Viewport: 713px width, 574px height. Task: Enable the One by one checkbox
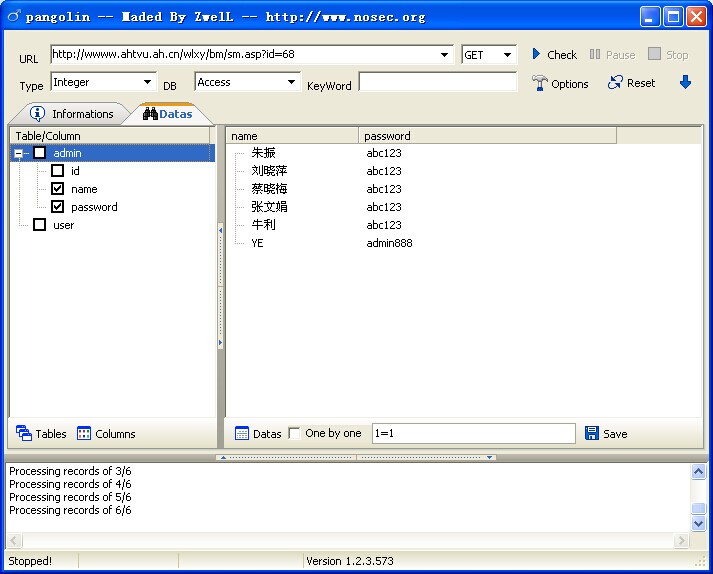click(x=294, y=433)
